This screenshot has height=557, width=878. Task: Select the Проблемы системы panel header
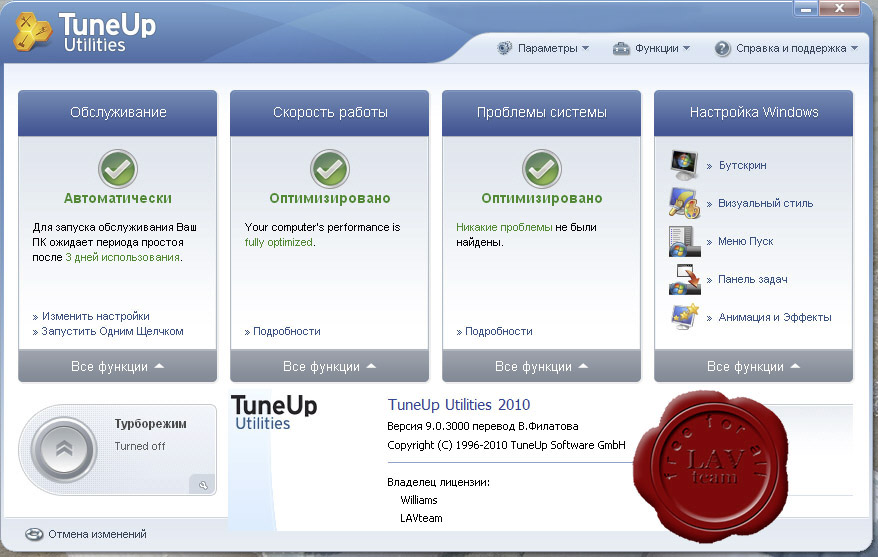(541, 113)
